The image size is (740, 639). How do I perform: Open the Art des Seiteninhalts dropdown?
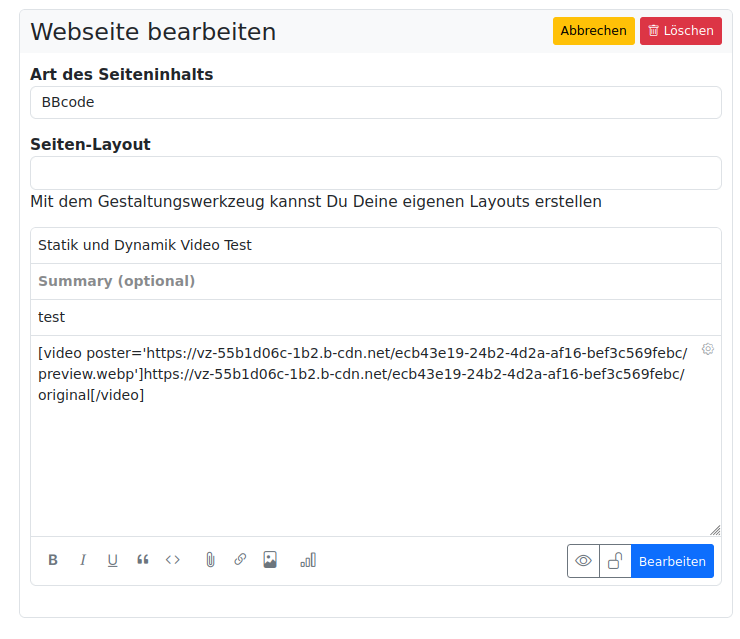[x=375, y=102]
